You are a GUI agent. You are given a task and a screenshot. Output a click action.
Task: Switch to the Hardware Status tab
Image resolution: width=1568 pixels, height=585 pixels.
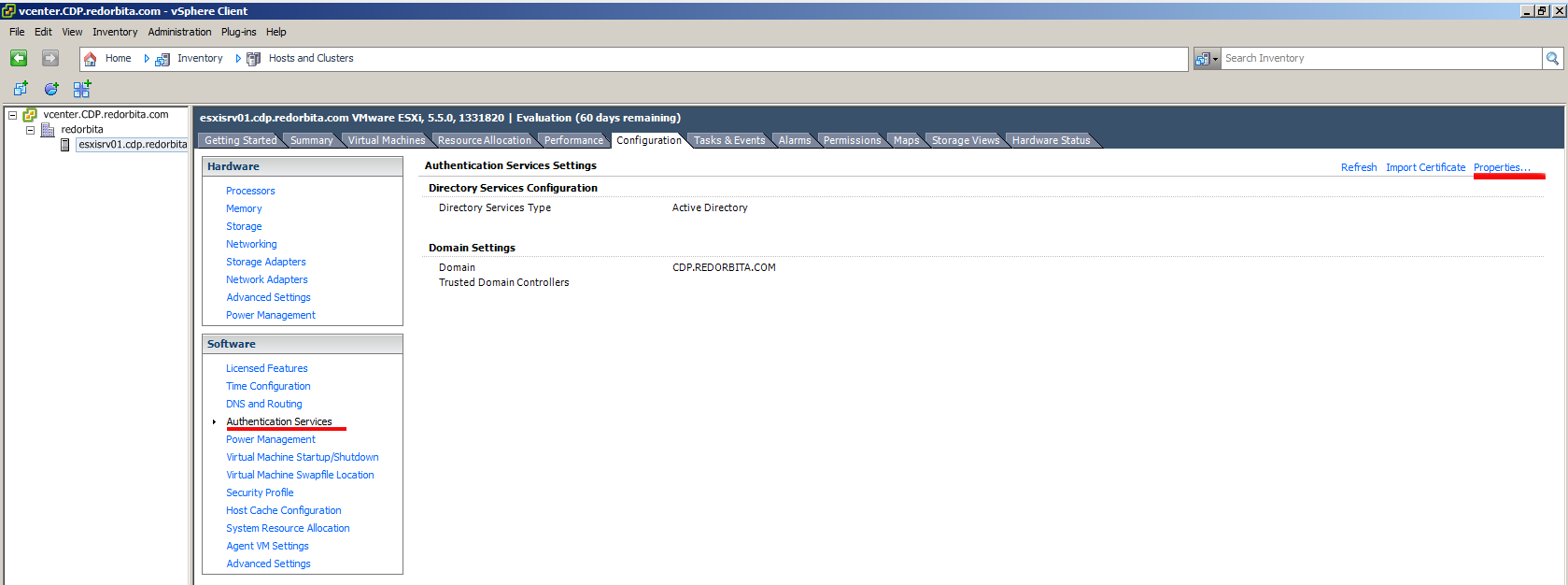click(1051, 140)
